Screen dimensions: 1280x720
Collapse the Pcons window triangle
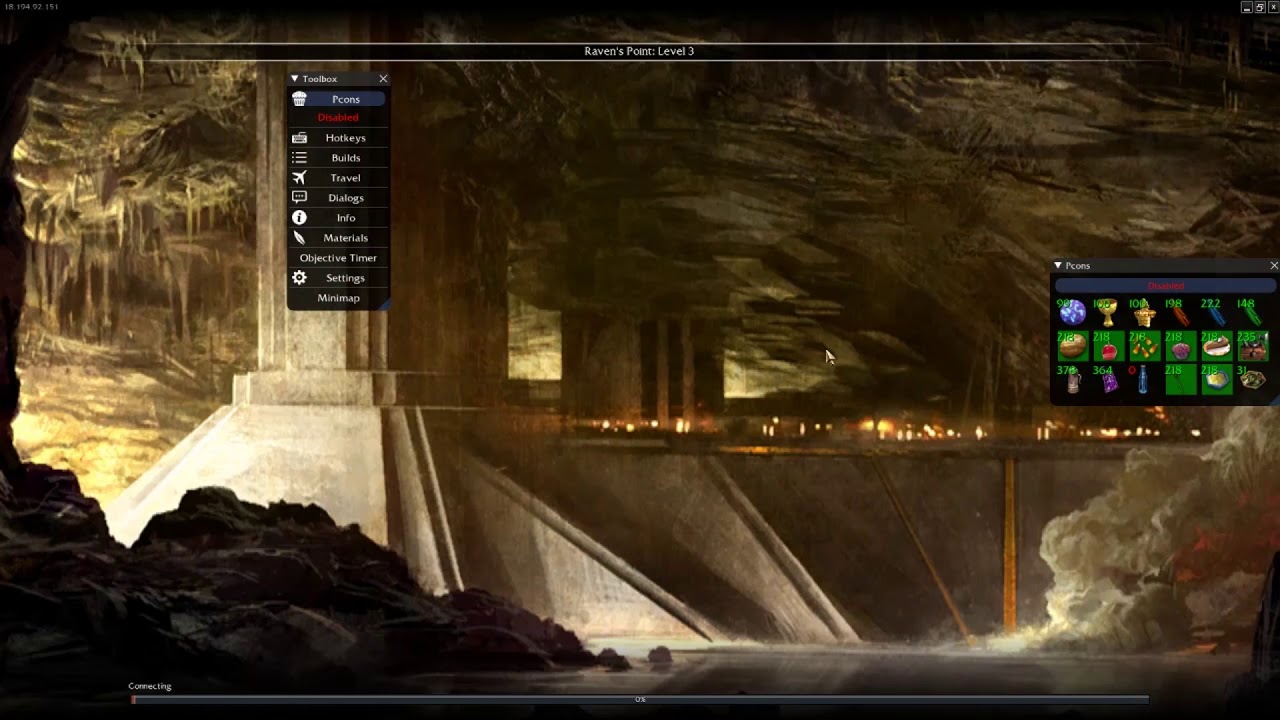(x=1058, y=266)
